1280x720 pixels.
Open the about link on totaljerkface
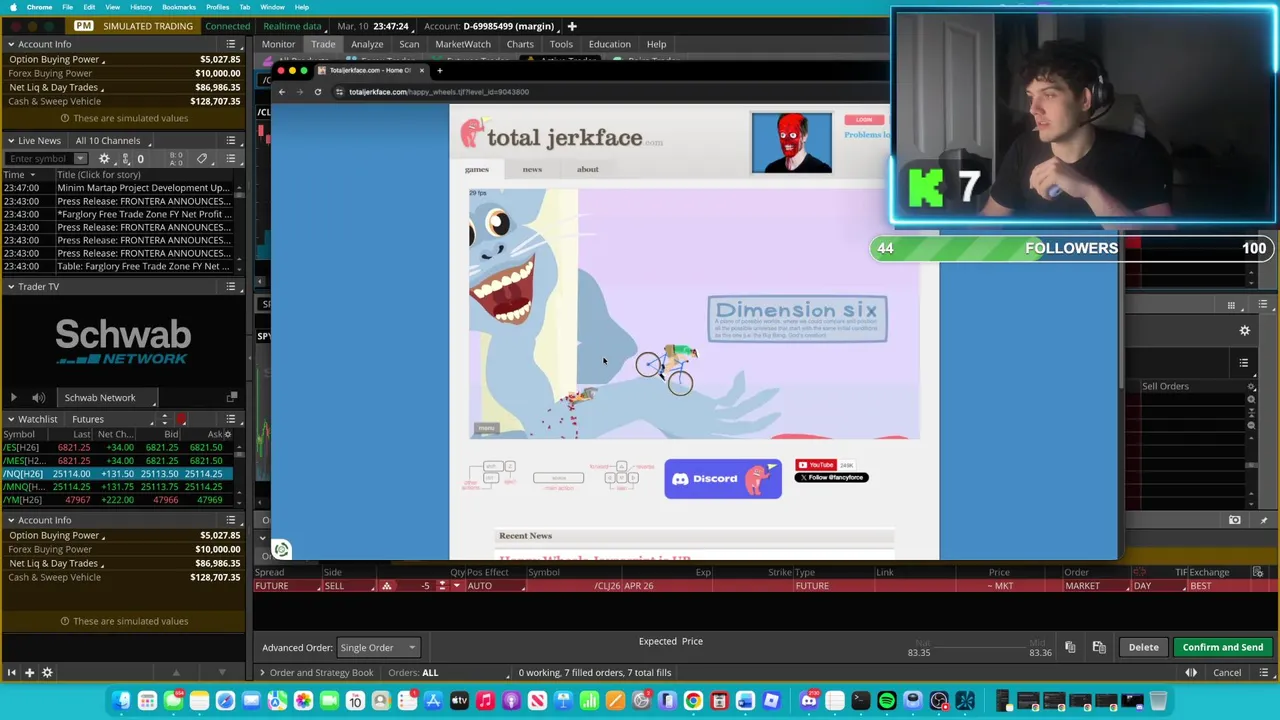click(587, 169)
